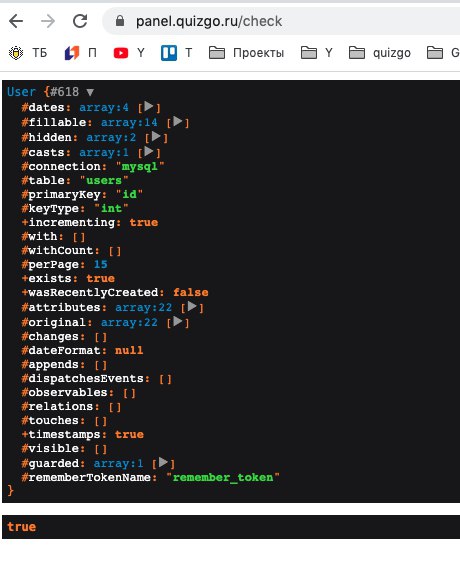Expand the #hidden array:2
The image size is (460, 561).
pyautogui.click(x=156, y=136)
